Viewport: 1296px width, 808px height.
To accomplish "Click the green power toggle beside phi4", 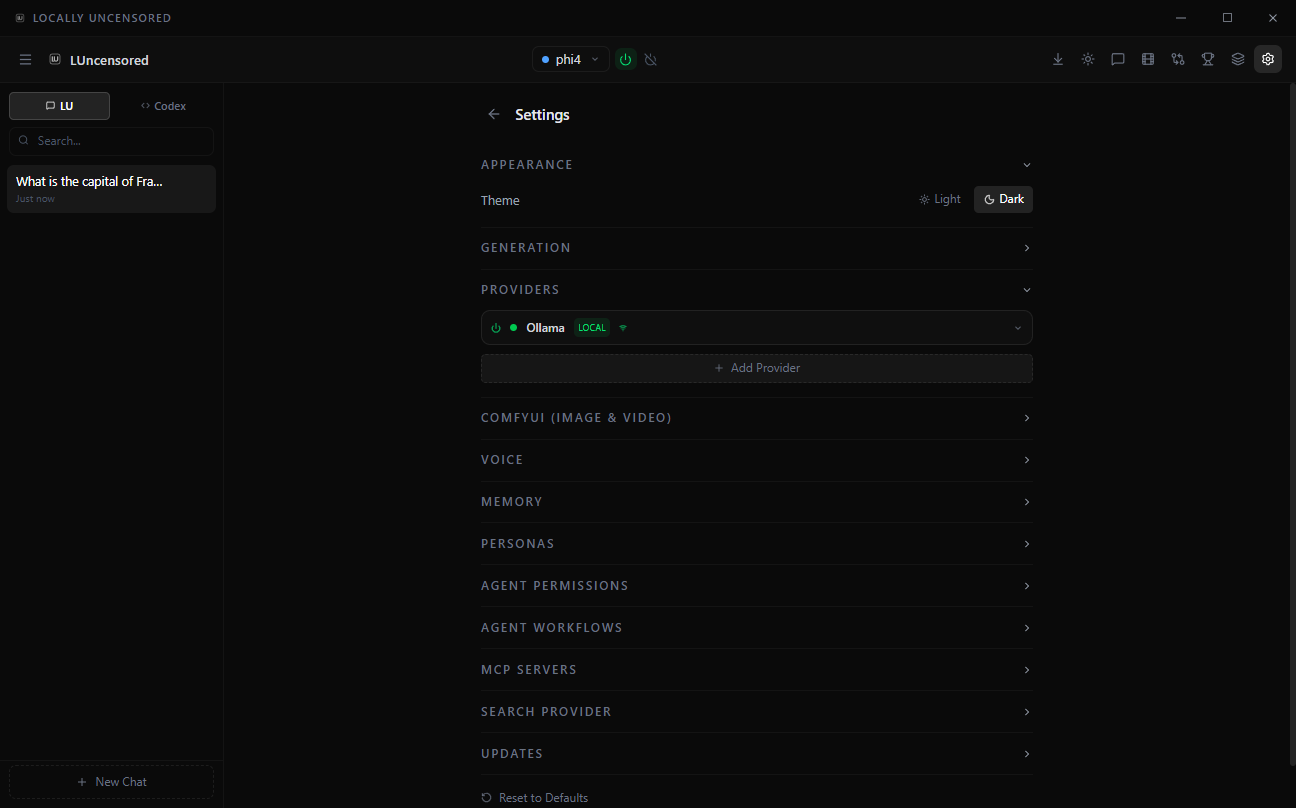I will [x=625, y=59].
